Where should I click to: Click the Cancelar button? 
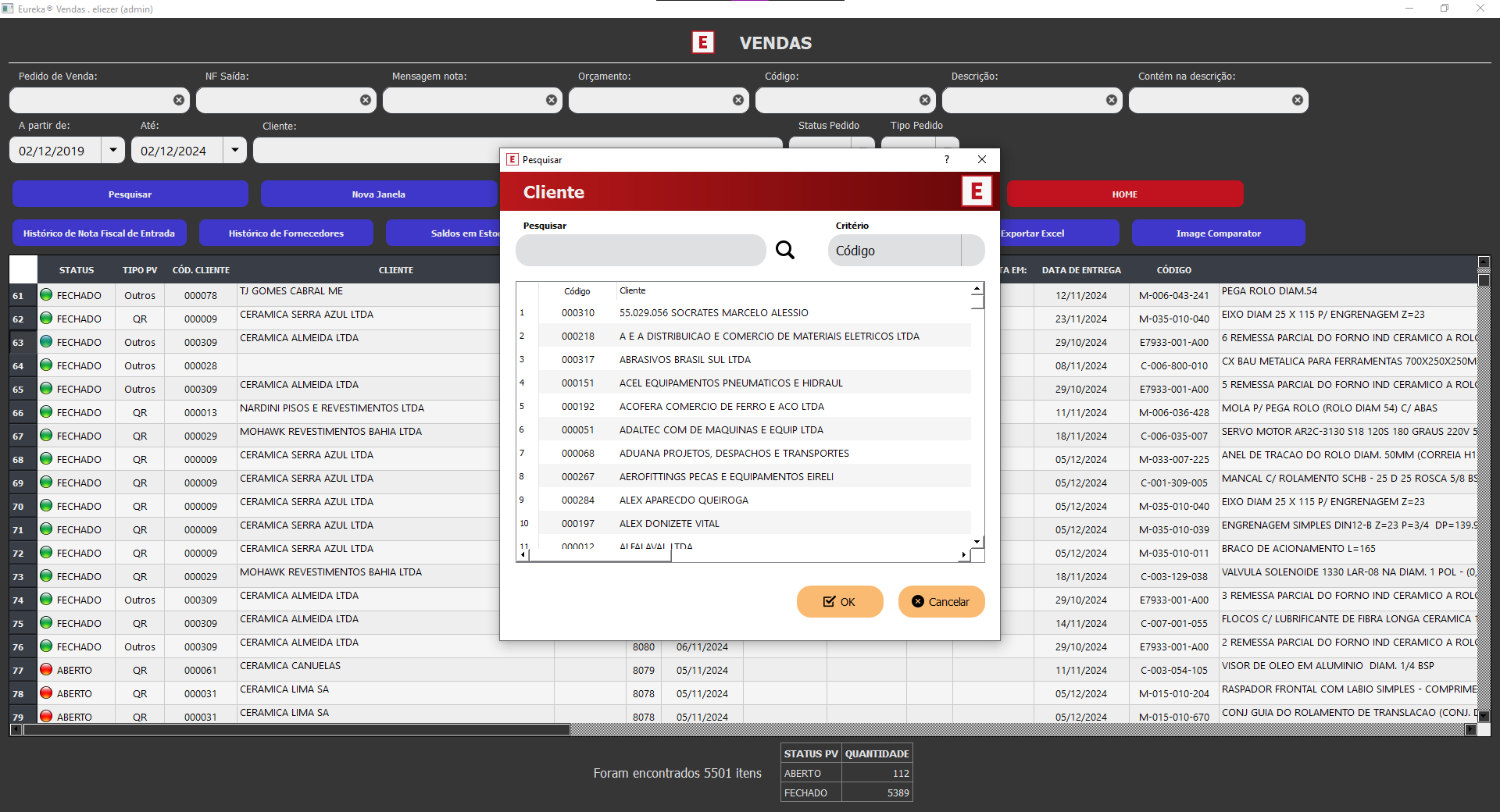coord(941,601)
